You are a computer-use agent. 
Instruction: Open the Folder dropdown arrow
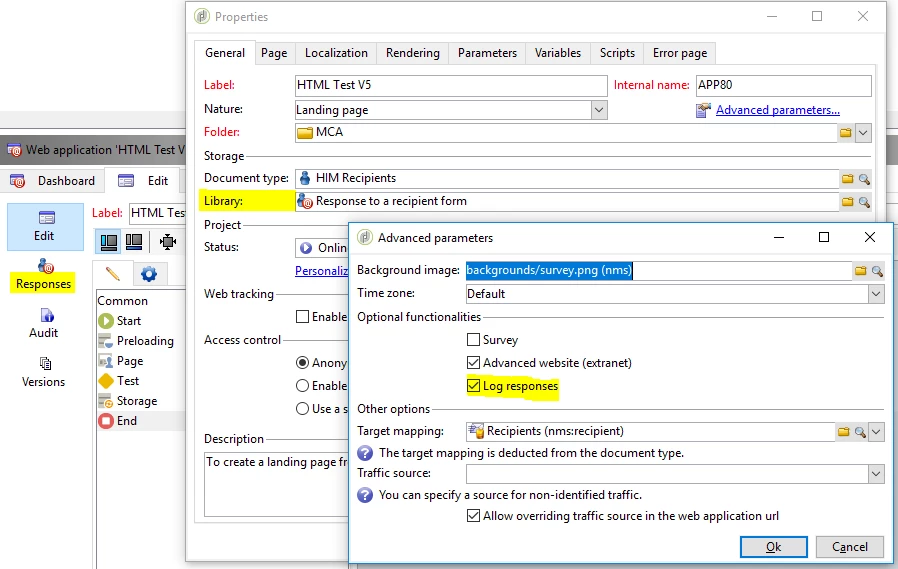(863, 133)
